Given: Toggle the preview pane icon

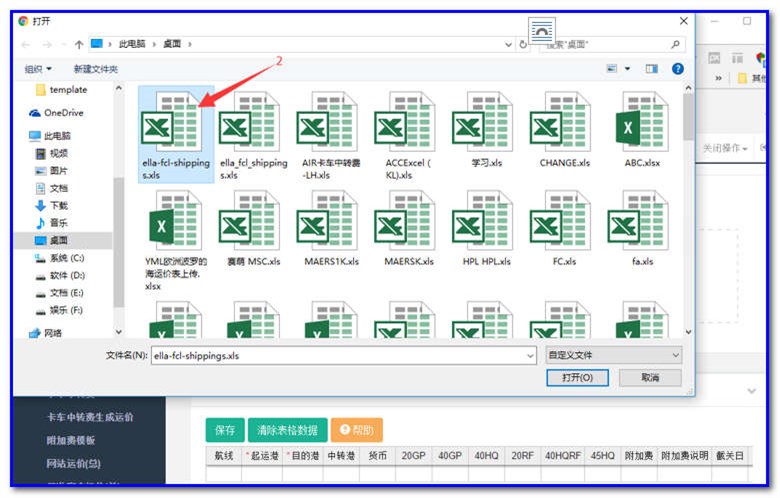Looking at the screenshot, I should [651, 68].
